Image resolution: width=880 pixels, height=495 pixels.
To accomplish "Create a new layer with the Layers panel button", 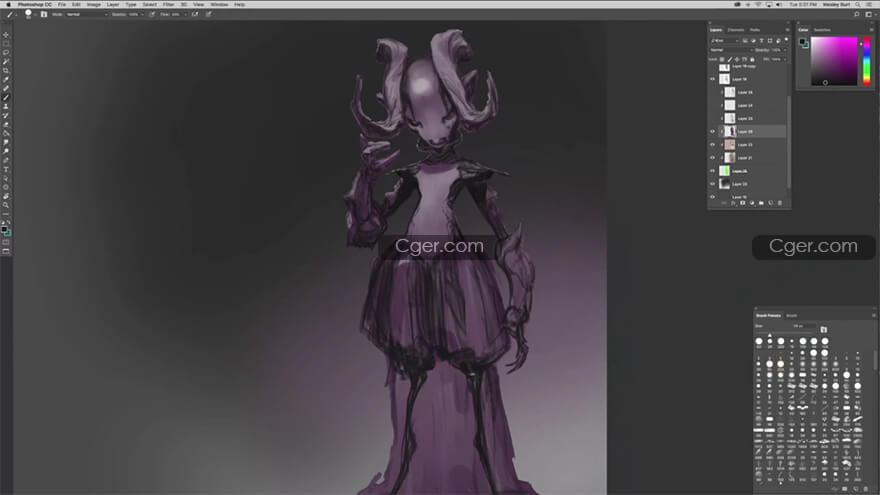I will (x=771, y=203).
